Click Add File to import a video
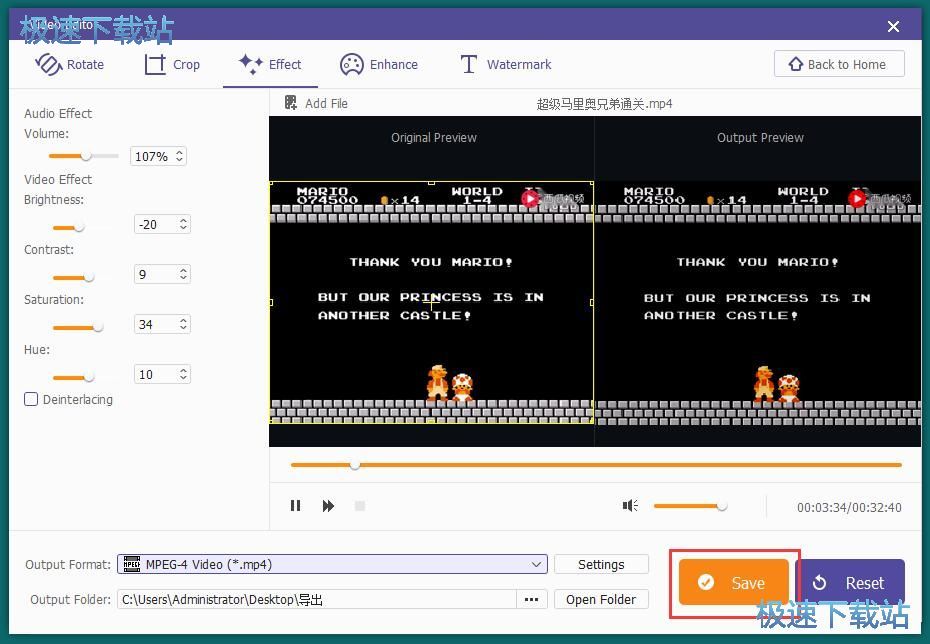Viewport: 930px width, 644px height. pos(317,103)
